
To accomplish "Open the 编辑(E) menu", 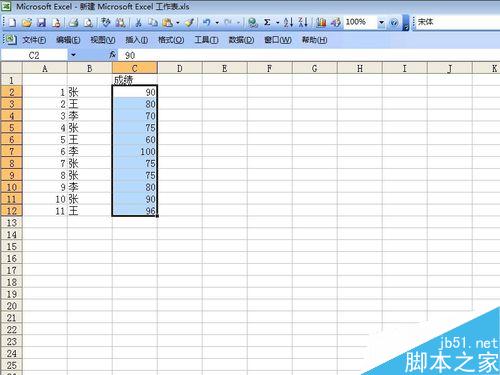I will click(x=68, y=40).
